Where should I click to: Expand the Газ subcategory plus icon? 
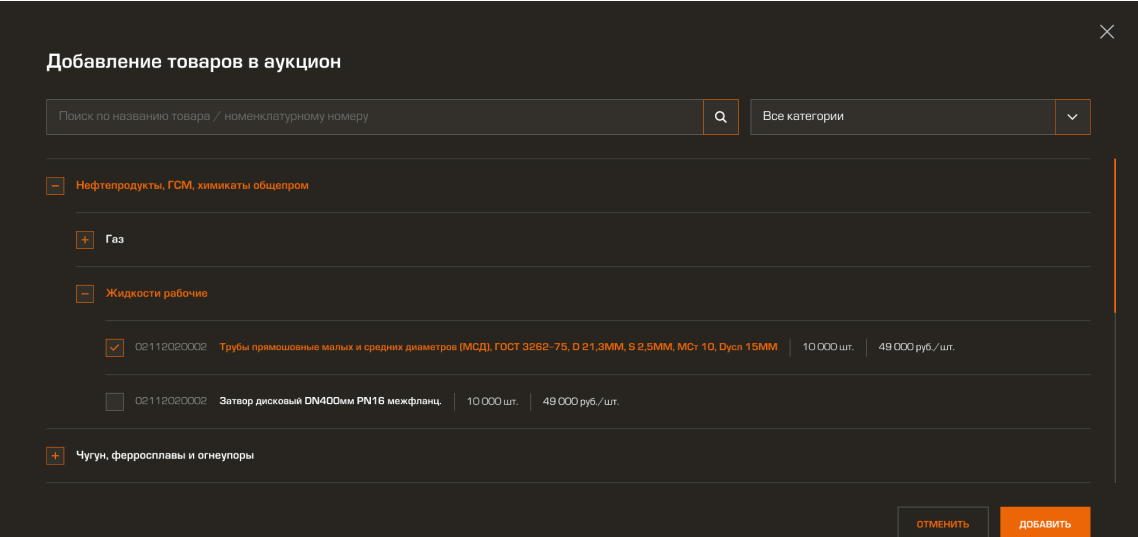[85, 240]
